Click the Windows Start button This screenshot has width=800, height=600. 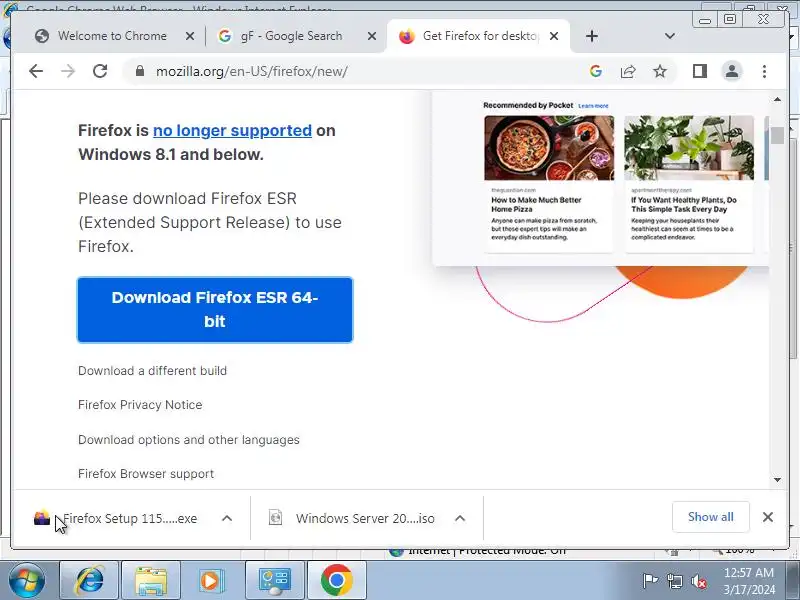click(x=27, y=580)
